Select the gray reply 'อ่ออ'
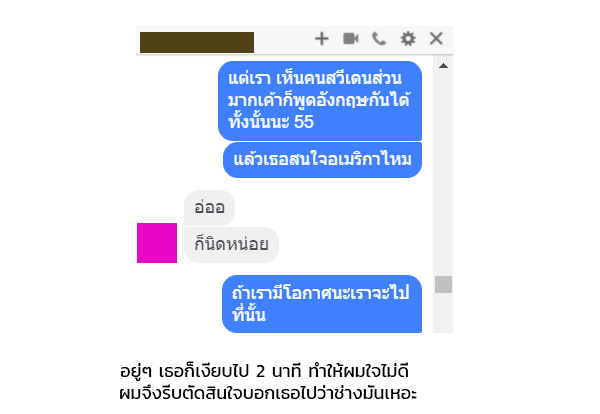Screen dimensions: 600x414 click(x=209, y=208)
